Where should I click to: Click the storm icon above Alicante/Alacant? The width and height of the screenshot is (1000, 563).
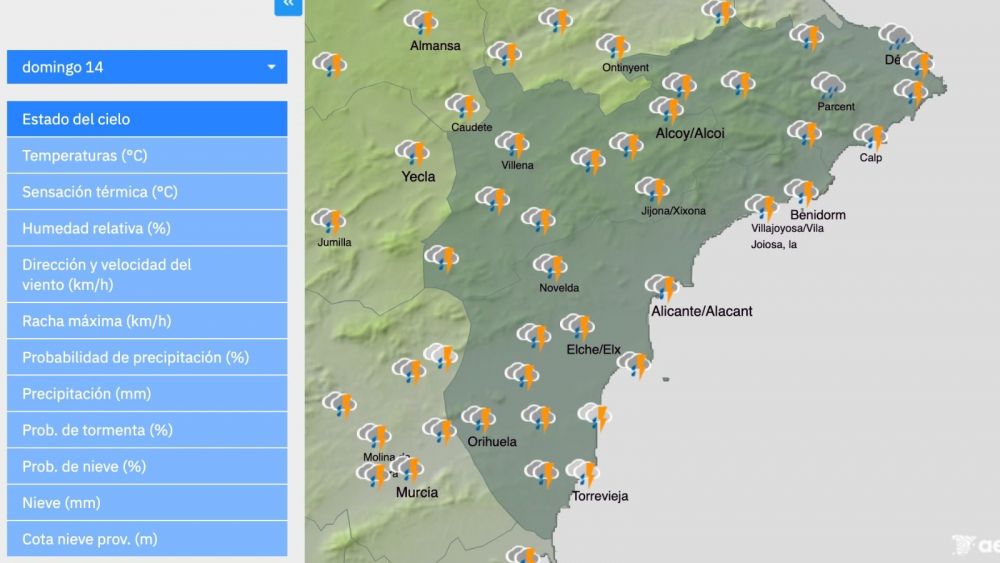click(662, 288)
